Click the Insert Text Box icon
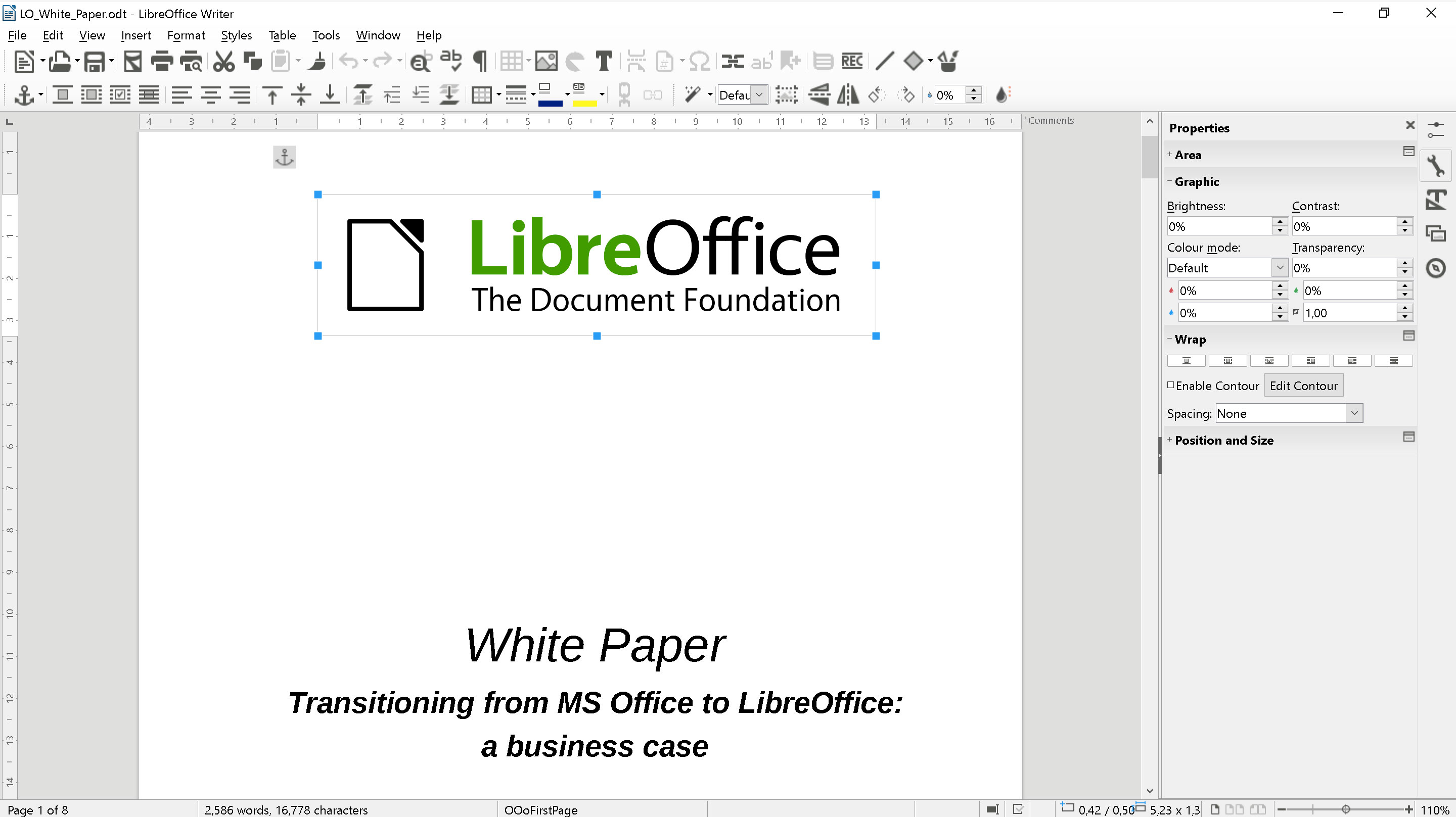This screenshot has height=817, width=1456. (604, 61)
